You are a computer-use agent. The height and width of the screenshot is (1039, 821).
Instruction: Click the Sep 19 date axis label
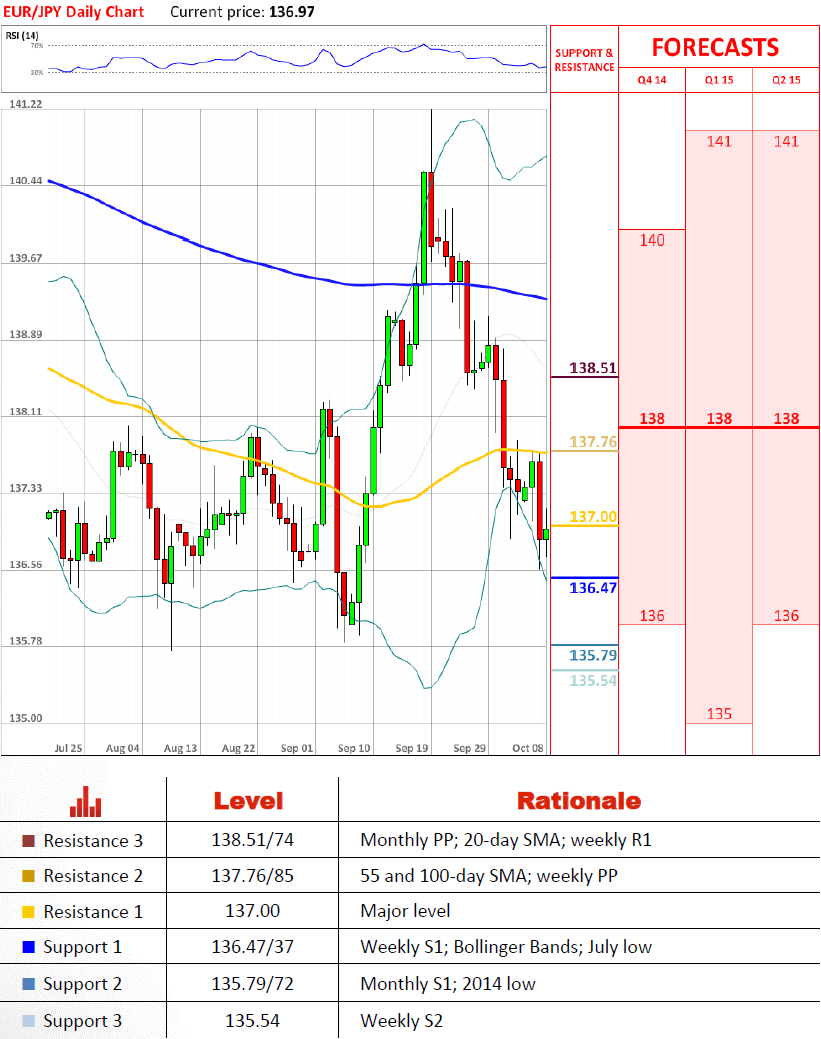point(412,748)
